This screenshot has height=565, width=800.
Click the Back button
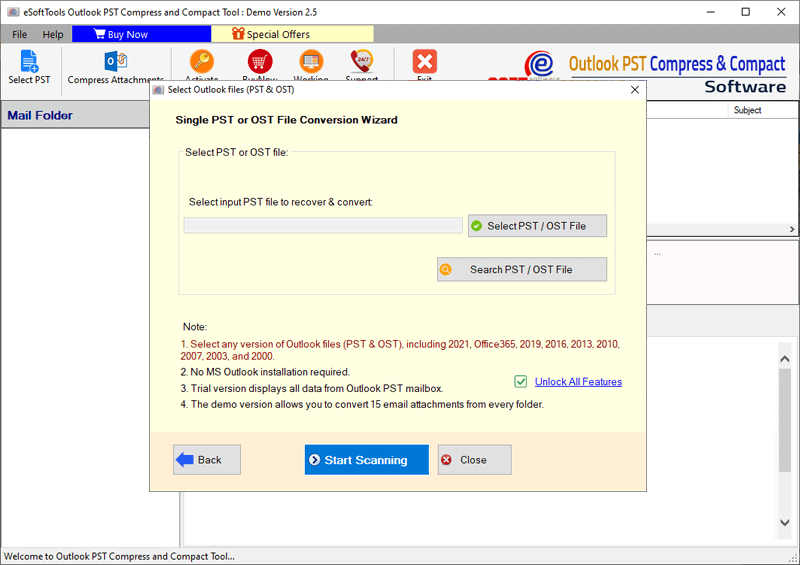click(207, 460)
